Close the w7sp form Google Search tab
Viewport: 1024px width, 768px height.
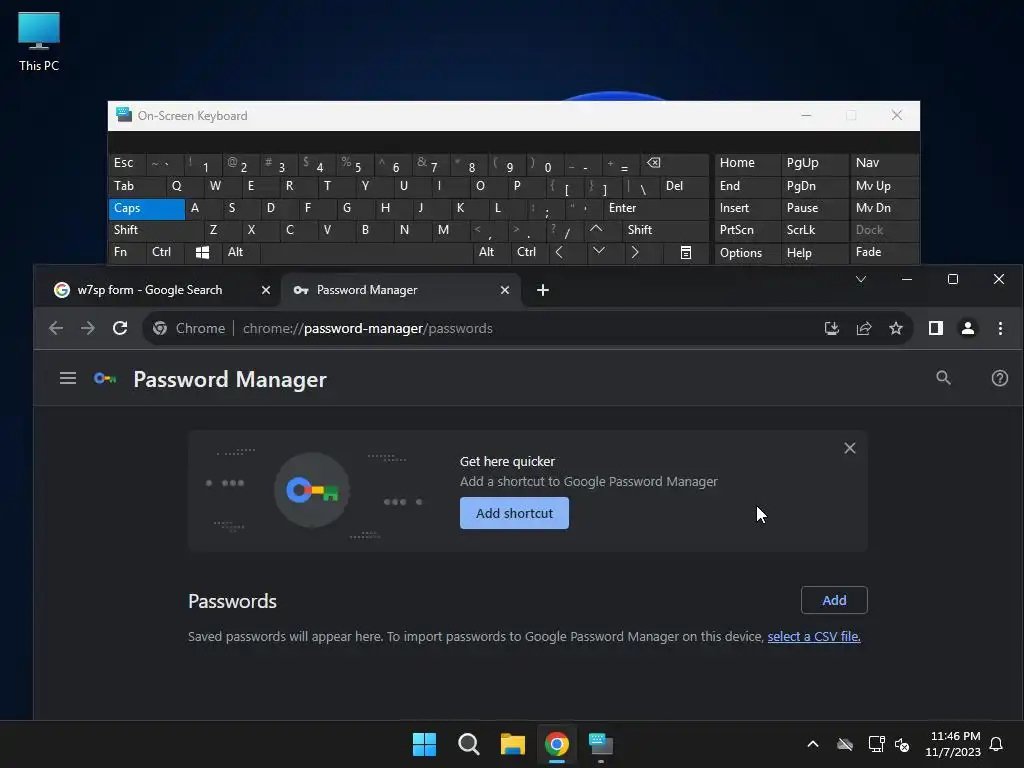[266, 290]
